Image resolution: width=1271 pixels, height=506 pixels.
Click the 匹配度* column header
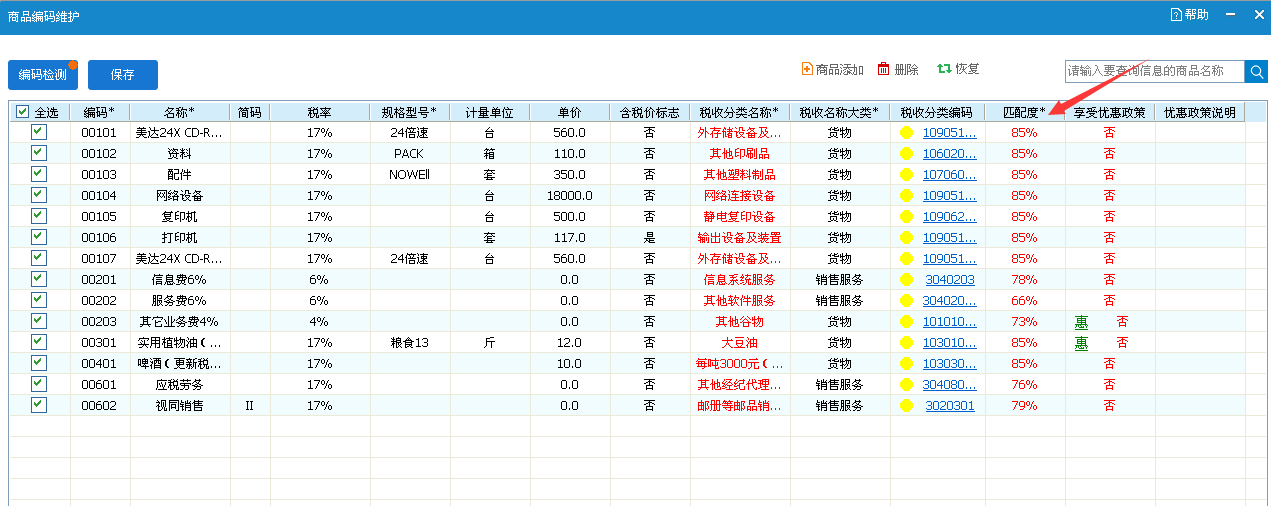(1024, 113)
